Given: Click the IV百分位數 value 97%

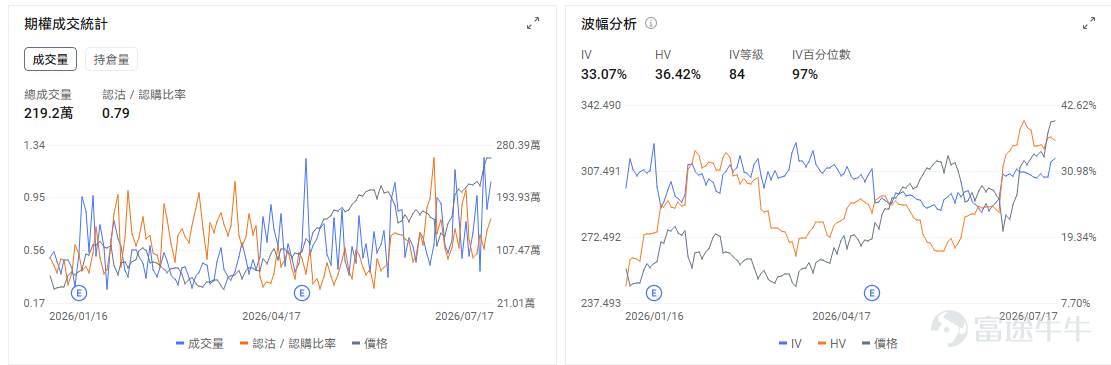Looking at the screenshot, I should (x=805, y=74).
